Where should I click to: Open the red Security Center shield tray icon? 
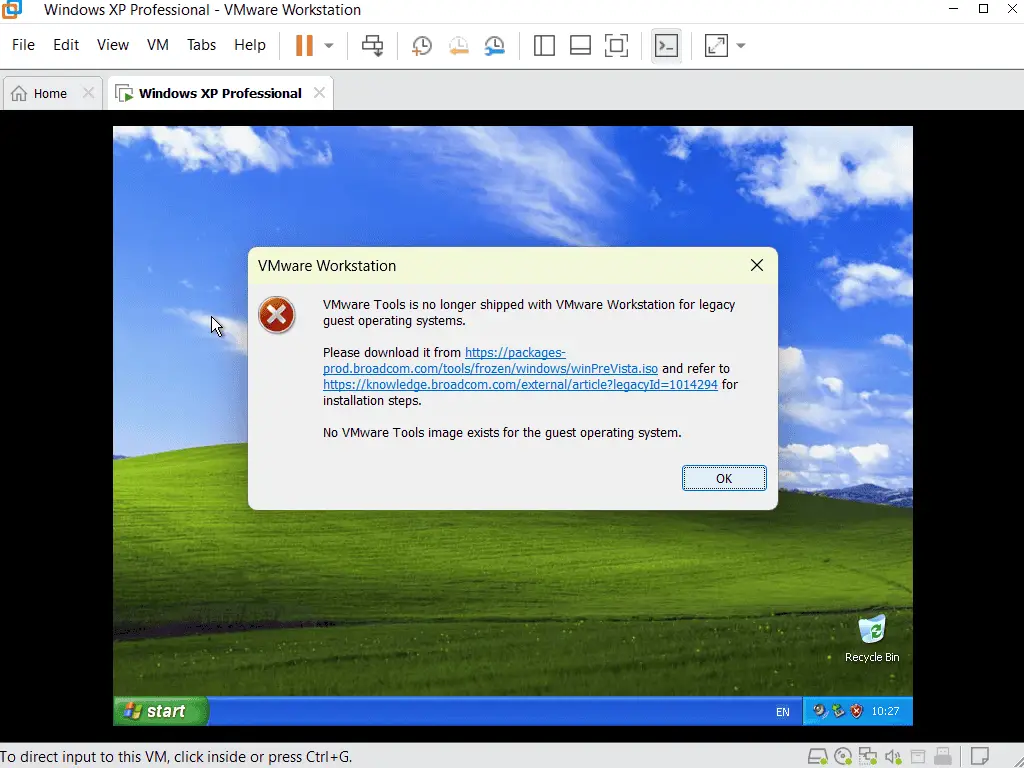coord(856,711)
